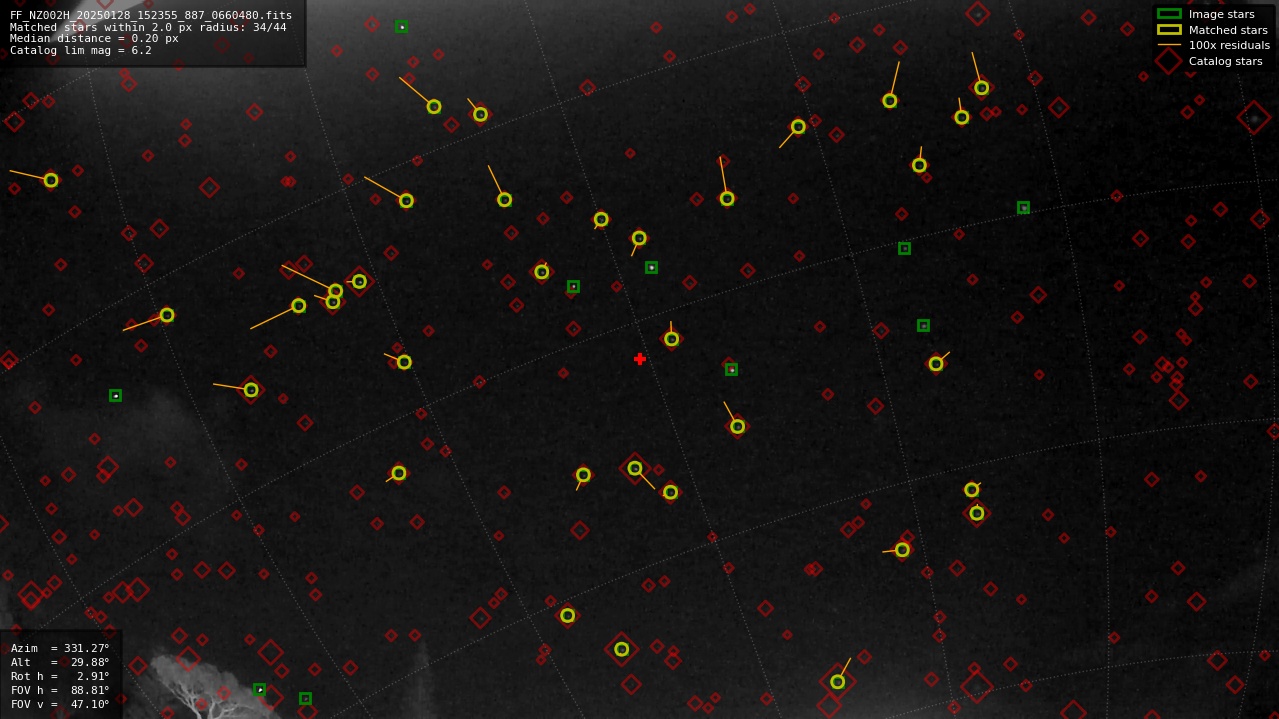1279x719 pixels.
Task: Click the yellow Matched stars legend square
Action: (1169, 30)
